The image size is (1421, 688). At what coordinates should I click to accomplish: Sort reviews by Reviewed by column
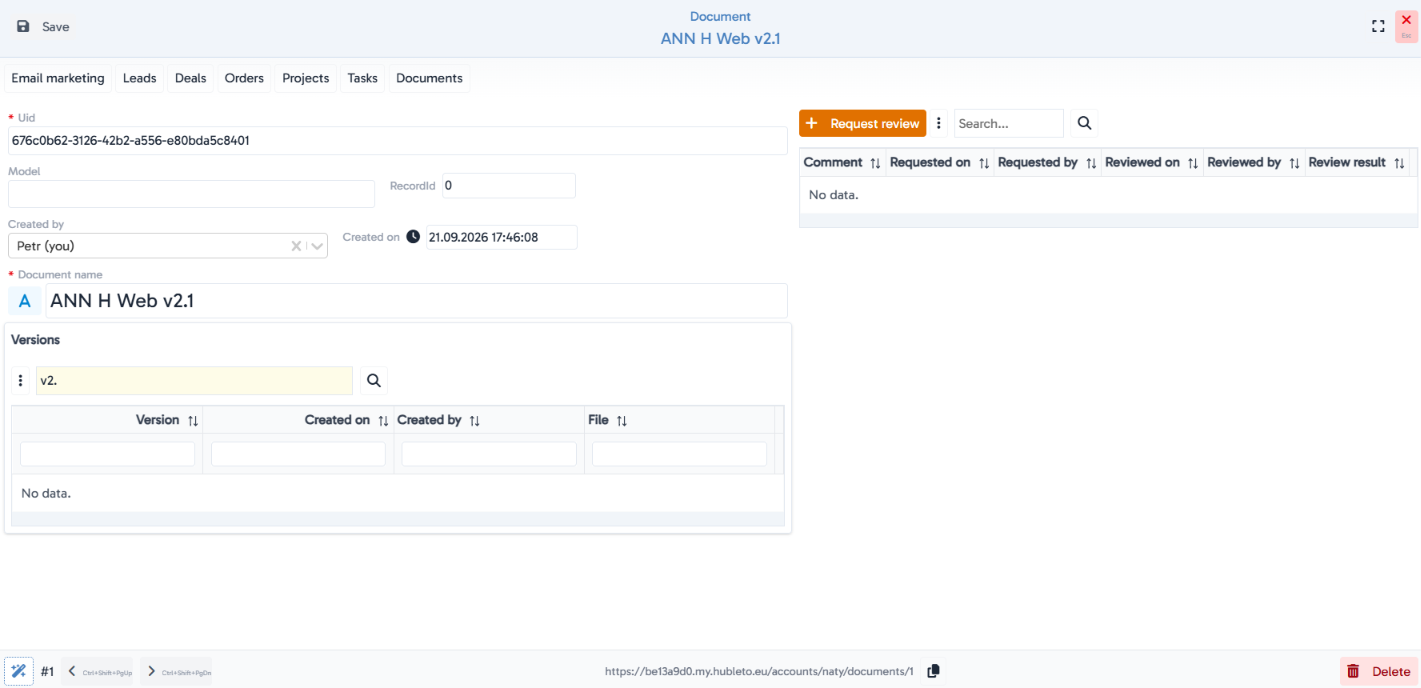[x=1294, y=163]
